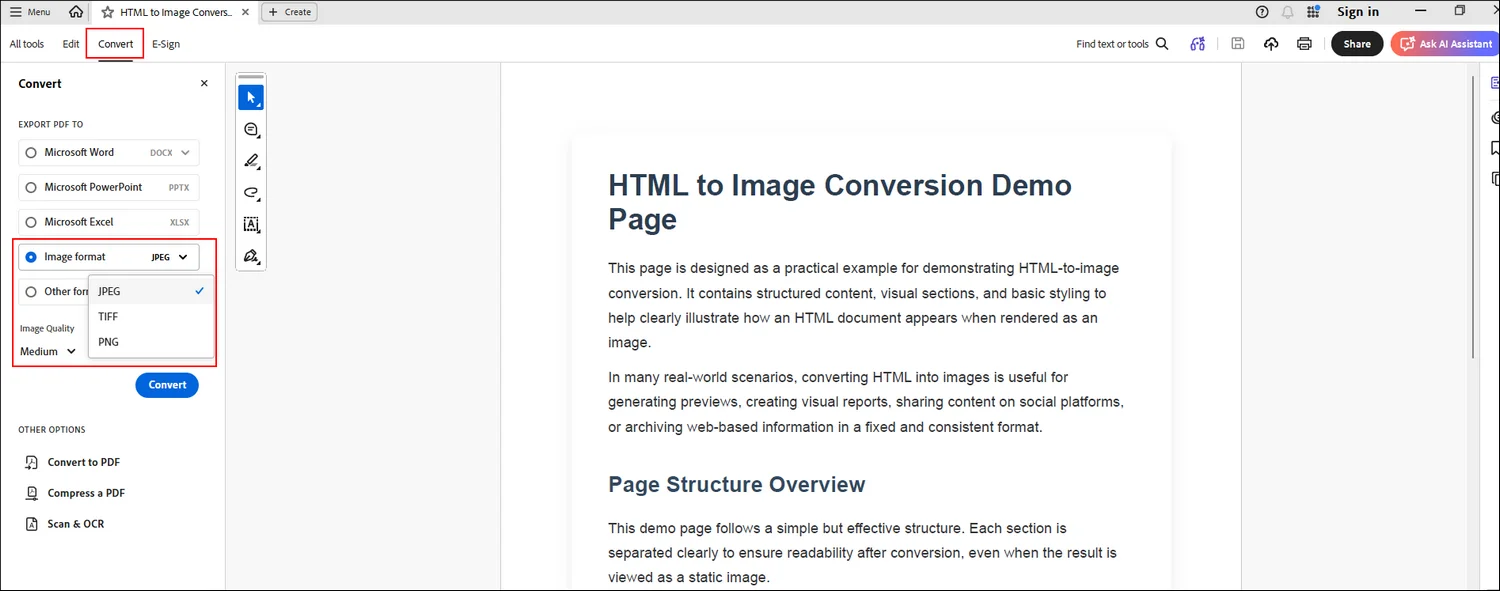Click the Find text or tools search icon
Viewport: 1500px width, 591px height.
(x=1161, y=44)
